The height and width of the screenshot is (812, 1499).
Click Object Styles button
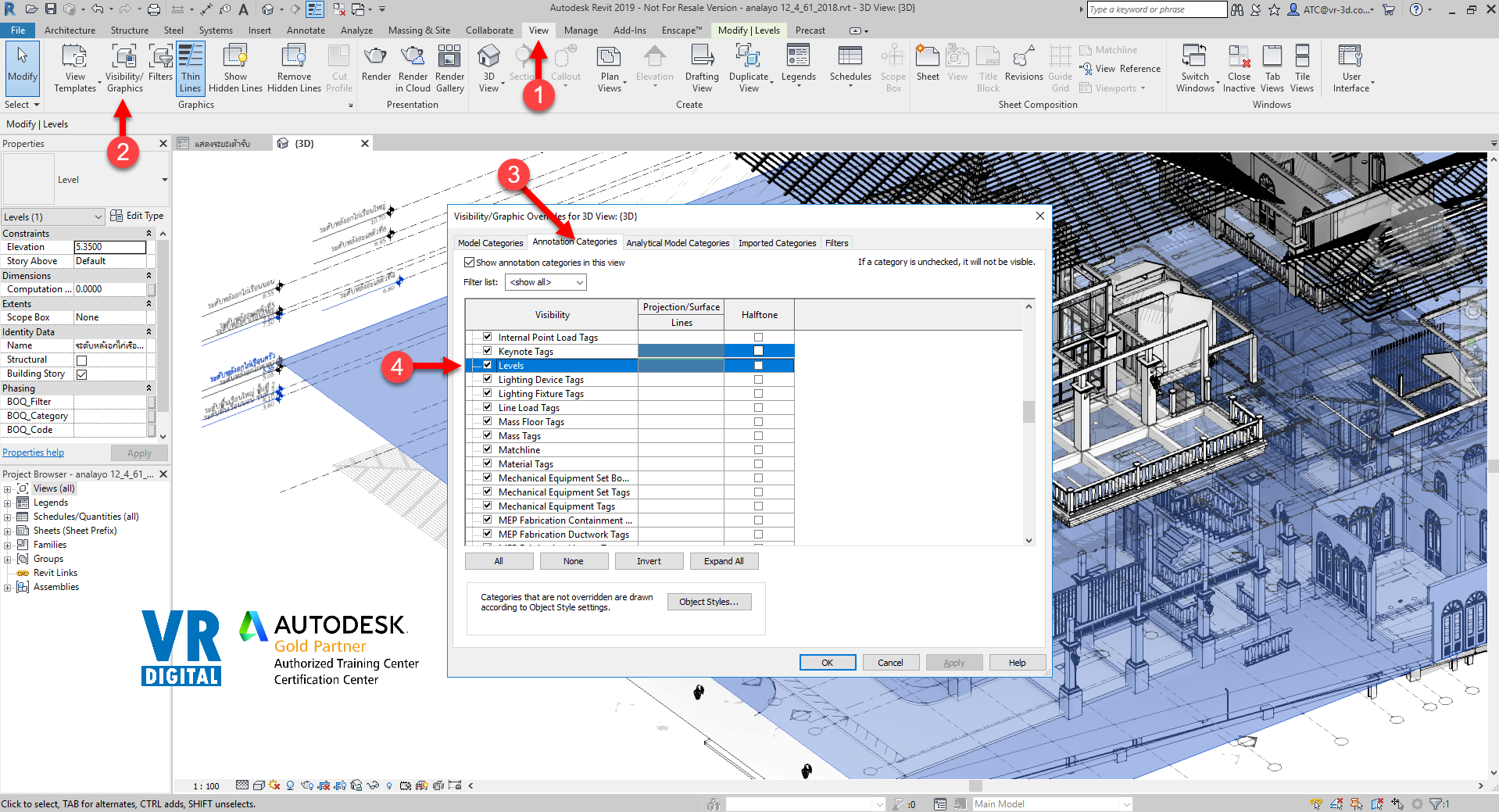point(709,602)
